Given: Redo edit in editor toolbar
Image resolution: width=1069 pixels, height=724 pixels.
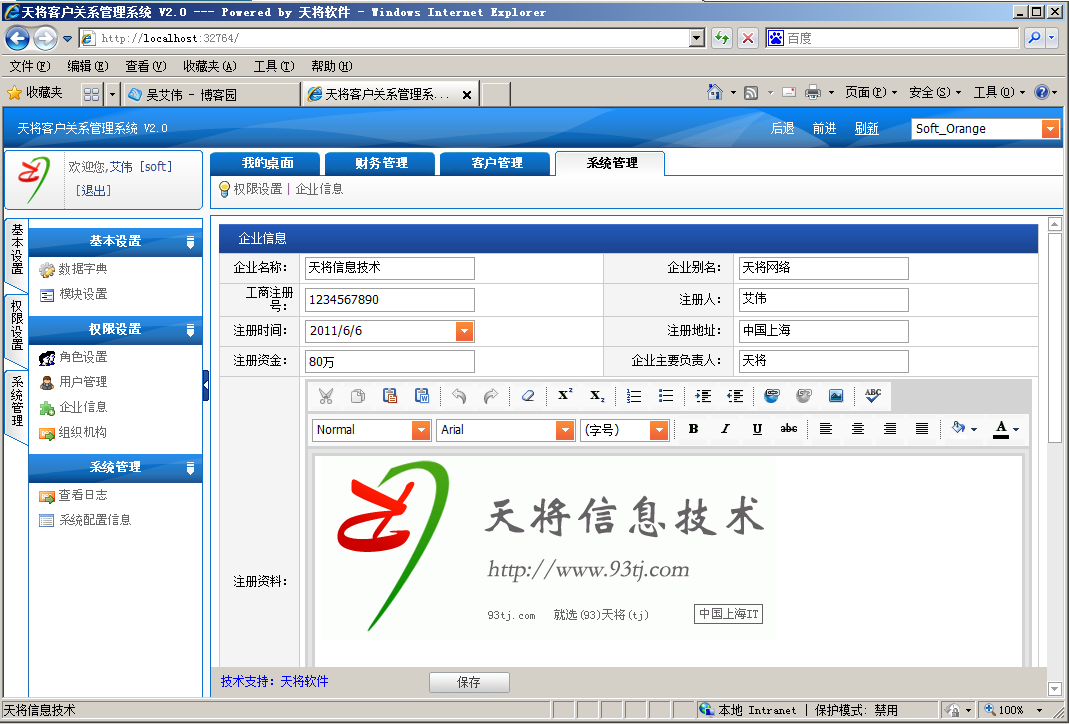Looking at the screenshot, I should (x=491, y=396).
